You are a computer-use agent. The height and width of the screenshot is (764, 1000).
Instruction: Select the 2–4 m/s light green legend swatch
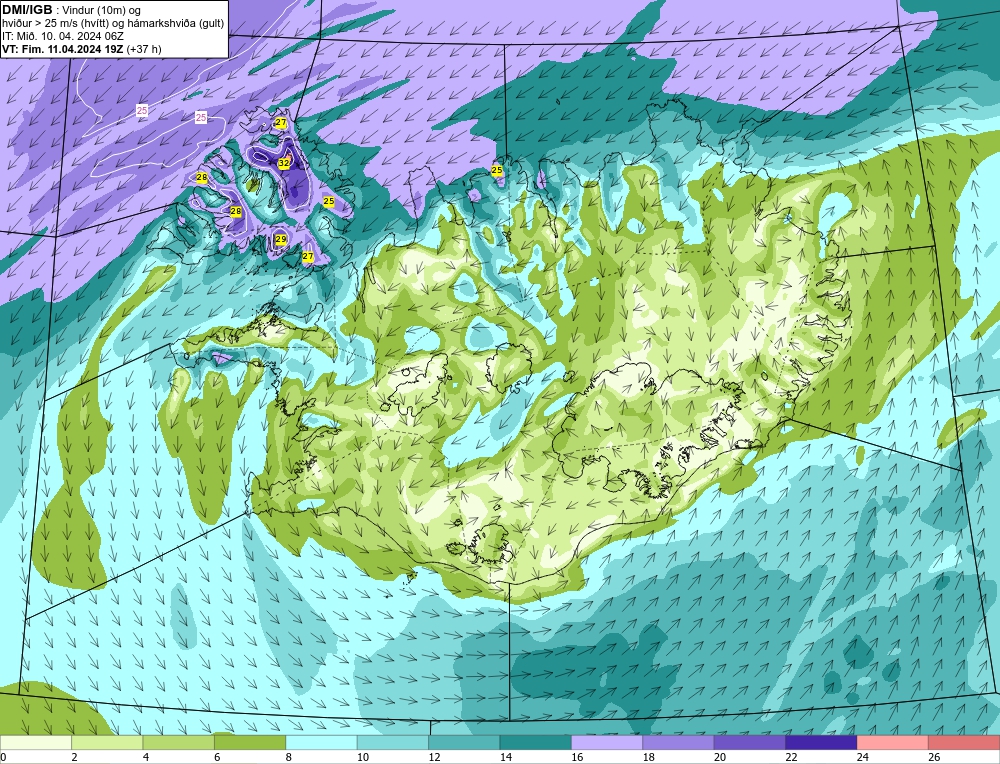click(x=107, y=742)
